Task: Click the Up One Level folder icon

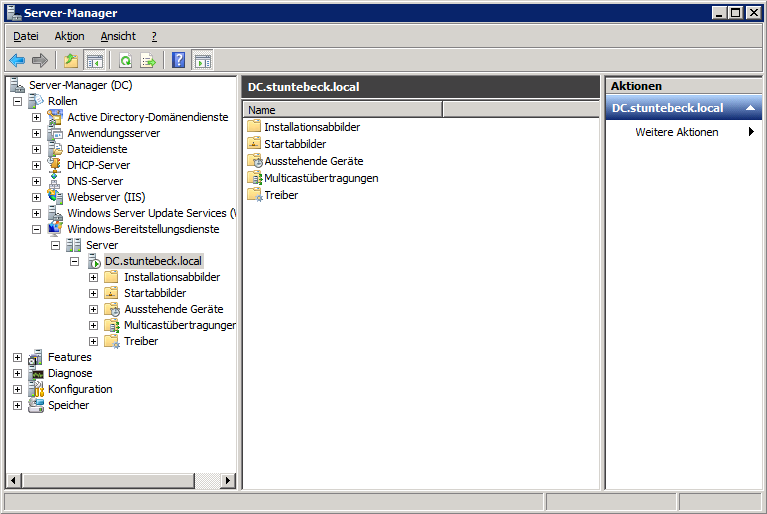Action: point(71,60)
